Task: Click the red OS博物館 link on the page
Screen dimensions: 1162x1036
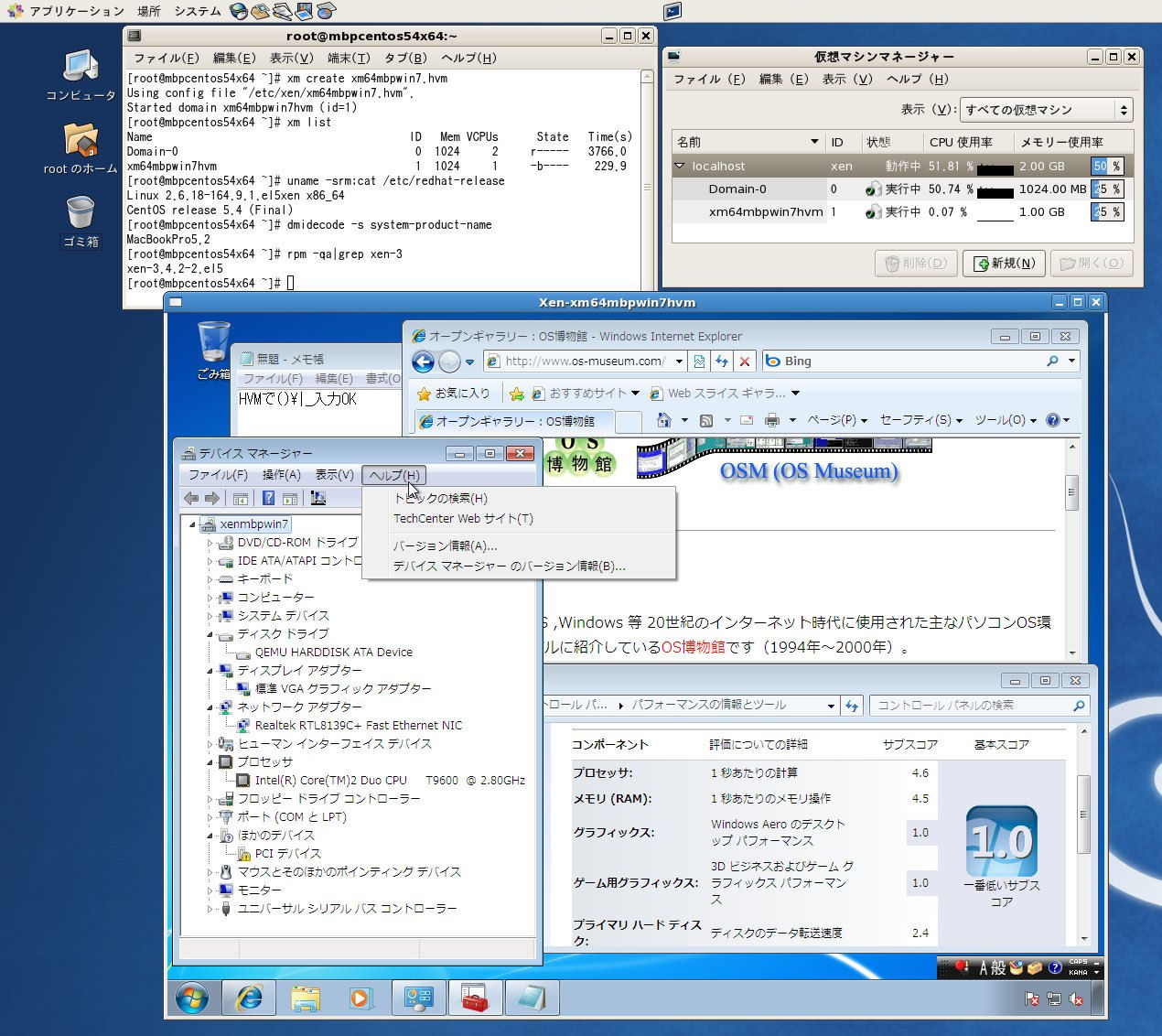Action: (x=693, y=647)
